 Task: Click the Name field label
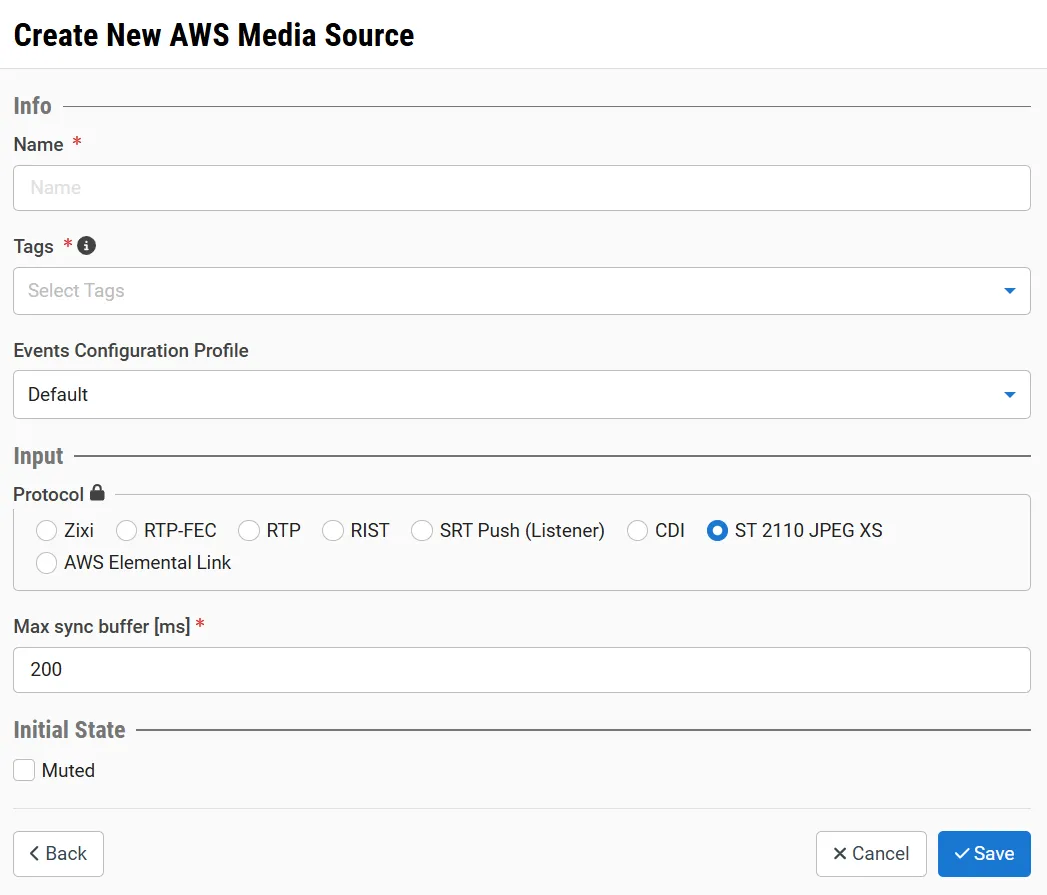tap(38, 144)
